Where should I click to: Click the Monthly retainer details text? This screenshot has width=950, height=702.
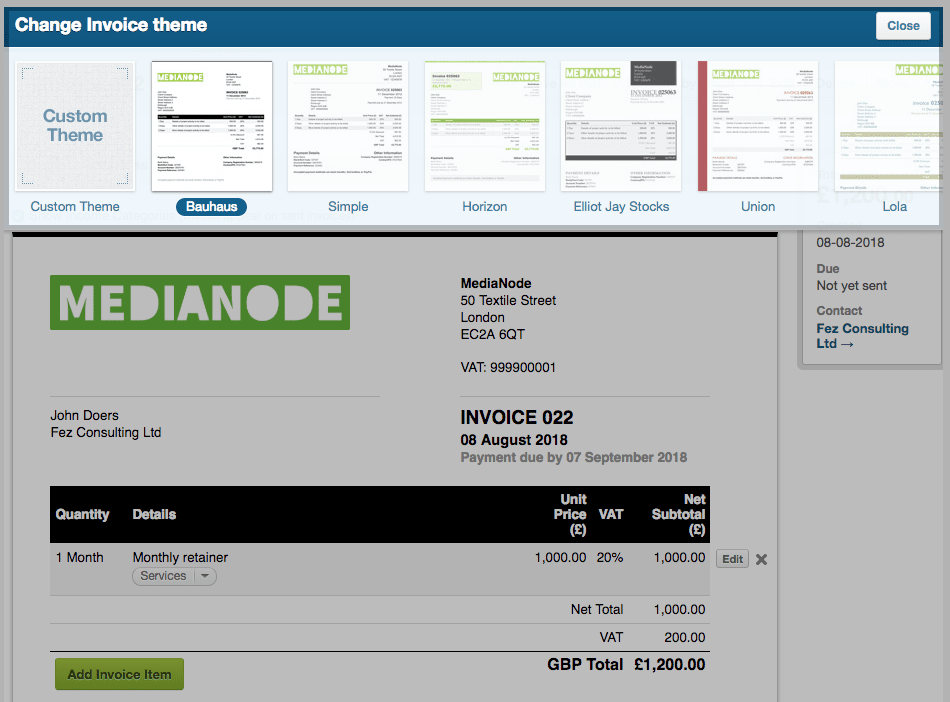[180, 557]
